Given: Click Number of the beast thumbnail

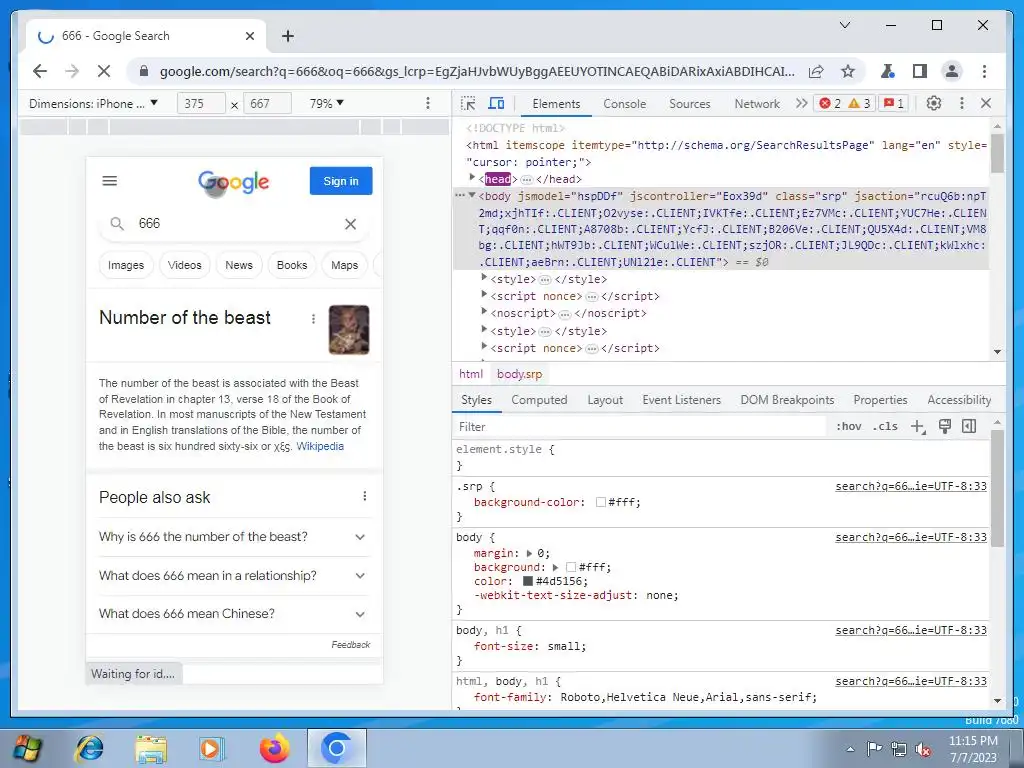Looking at the screenshot, I should [x=349, y=330].
